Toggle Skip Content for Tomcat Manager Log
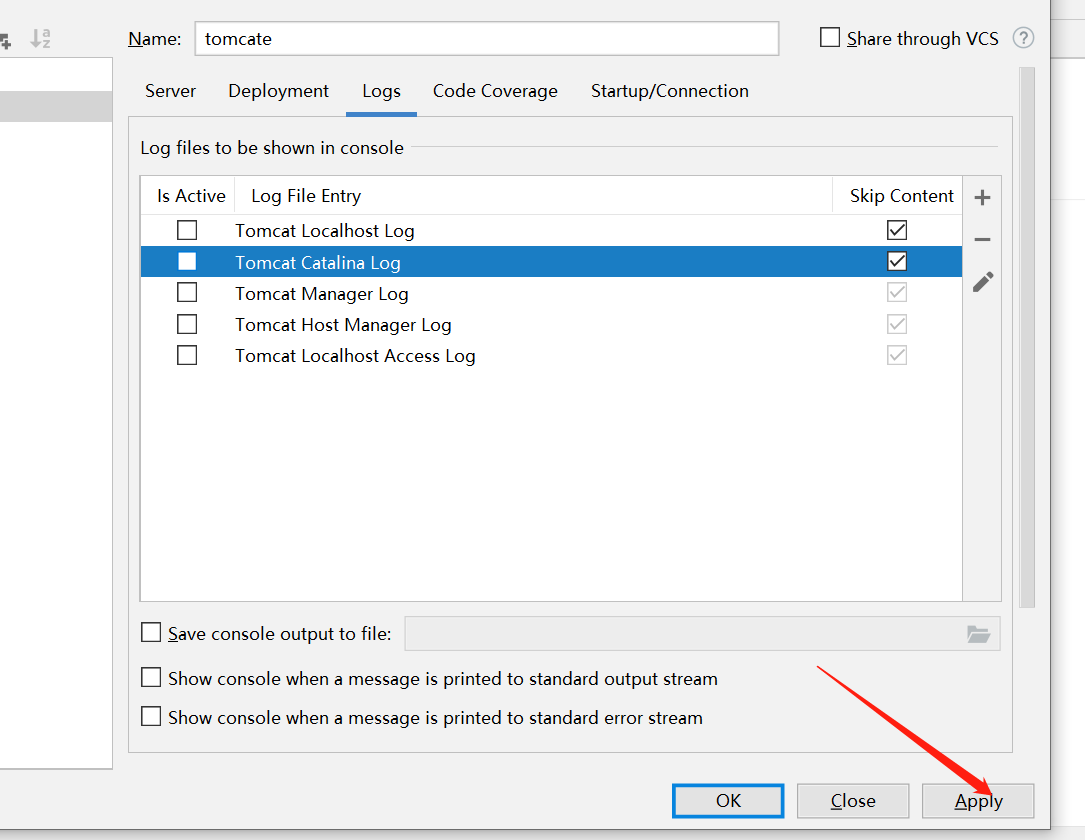The width and height of the screenshot is (1085, 840). coord(897,293)
